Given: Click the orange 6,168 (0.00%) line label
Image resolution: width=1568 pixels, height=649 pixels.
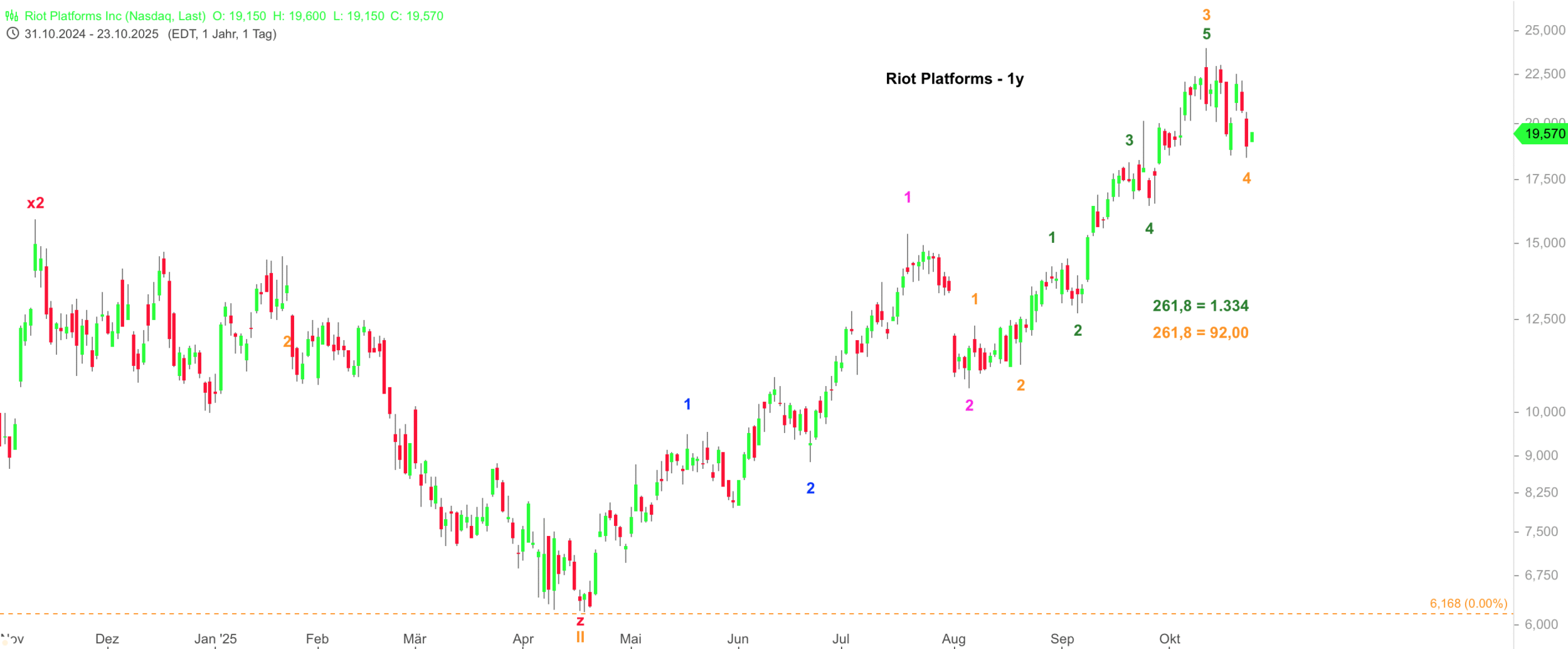Looking at the screenshot, I should pyautogui.click(x=1468, y=603).
